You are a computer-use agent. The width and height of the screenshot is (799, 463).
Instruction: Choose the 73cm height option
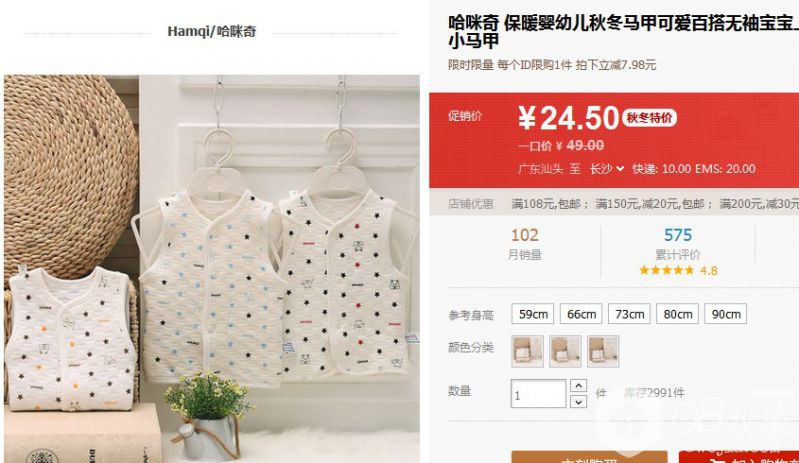click(629, 314)
